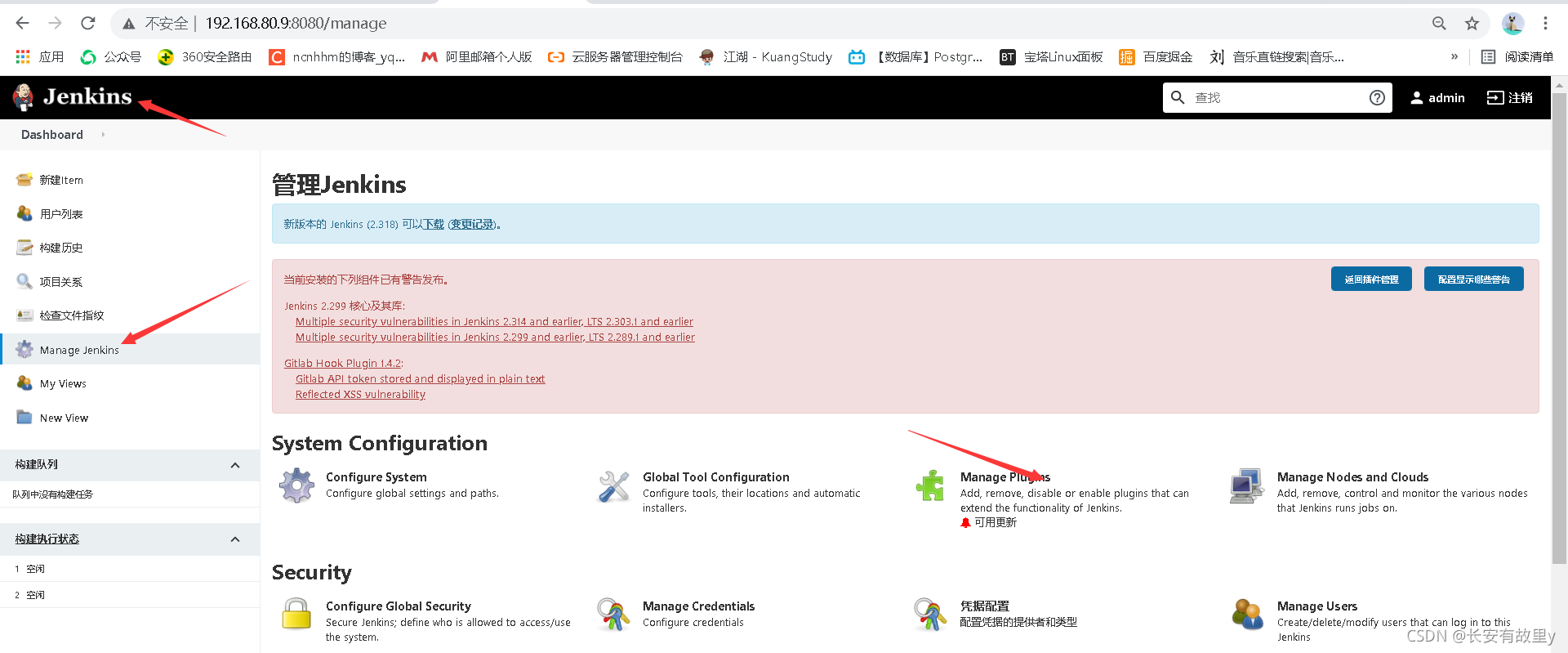Click the browser address bar URL
The width and height of the screenshot is (1568, 653).
click(296, 24)
